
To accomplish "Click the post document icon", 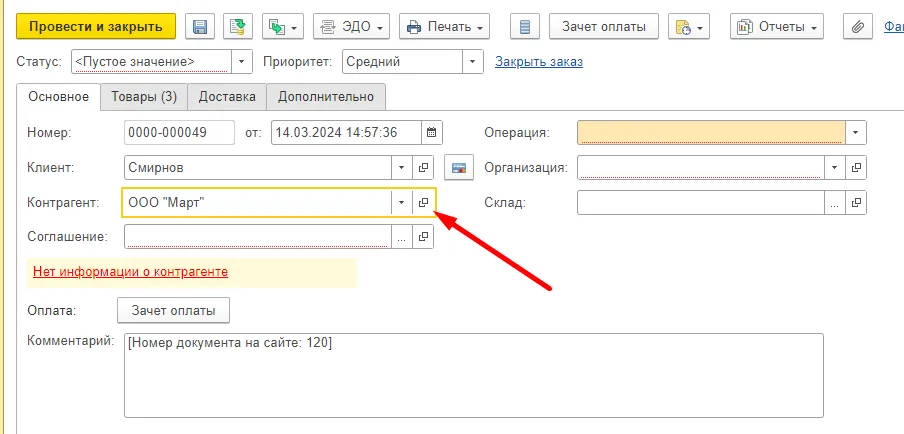I will click(236, 26).
